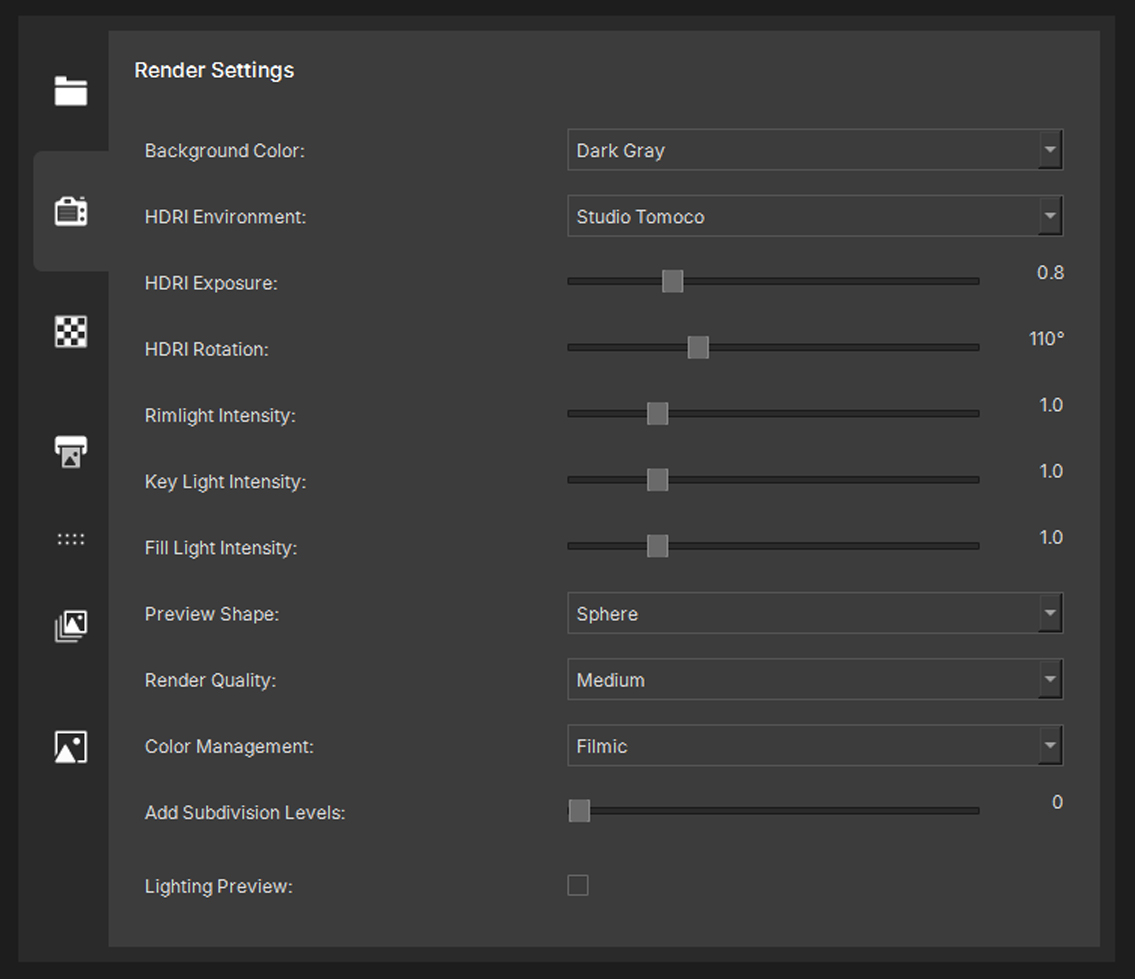Image resolution: width=1135 pixels, height=979 pixels.
Task: Click the Render Settings heading
Action: click(x=214, y=70)
